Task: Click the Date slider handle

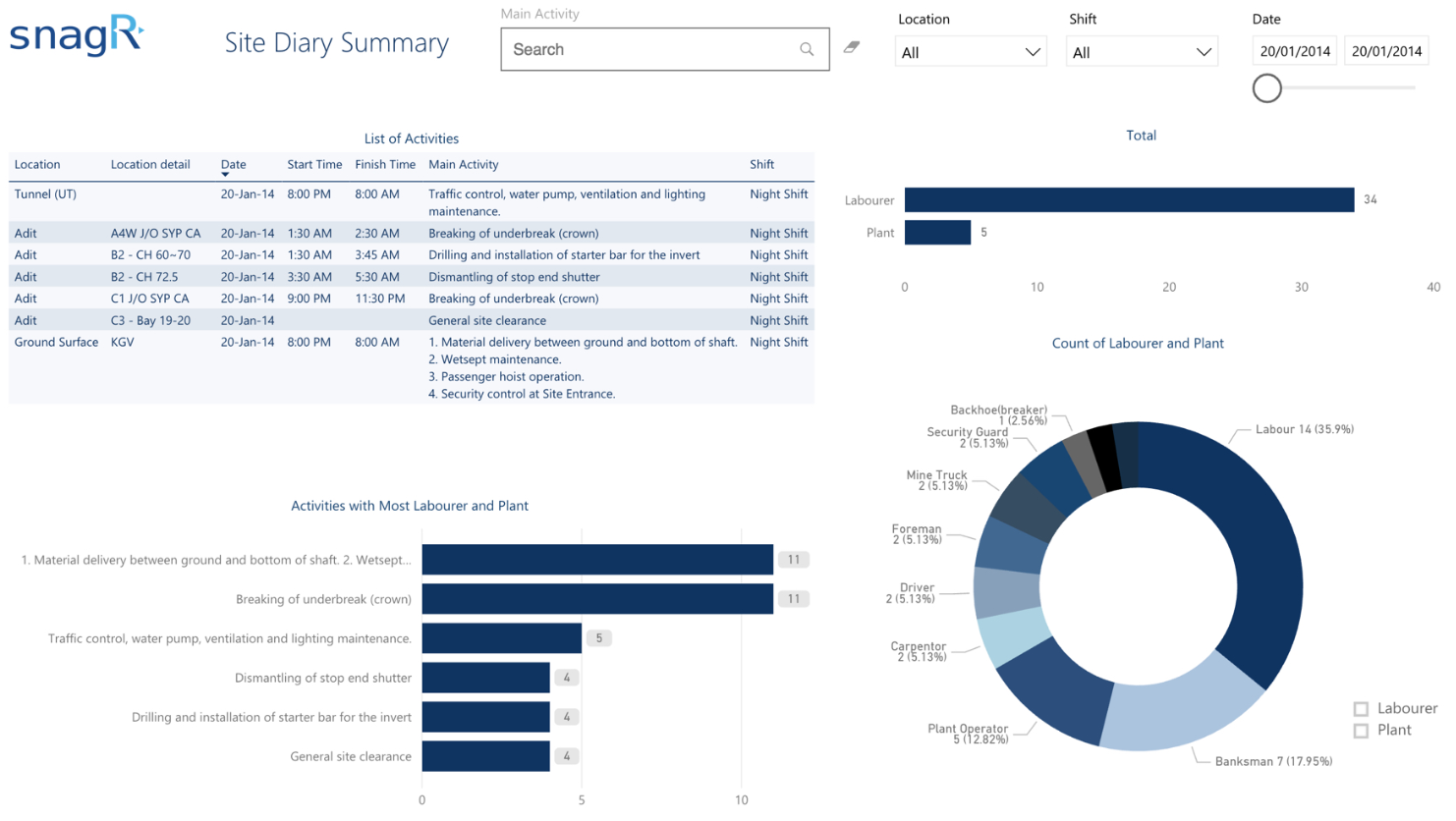Action: point(1267,88)
